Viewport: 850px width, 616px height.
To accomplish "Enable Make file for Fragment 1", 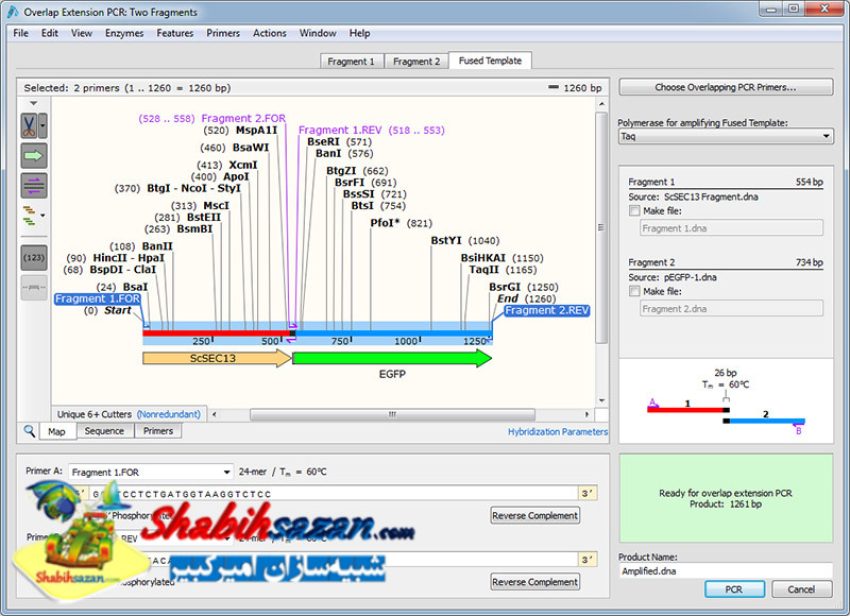I will (635, 211).
